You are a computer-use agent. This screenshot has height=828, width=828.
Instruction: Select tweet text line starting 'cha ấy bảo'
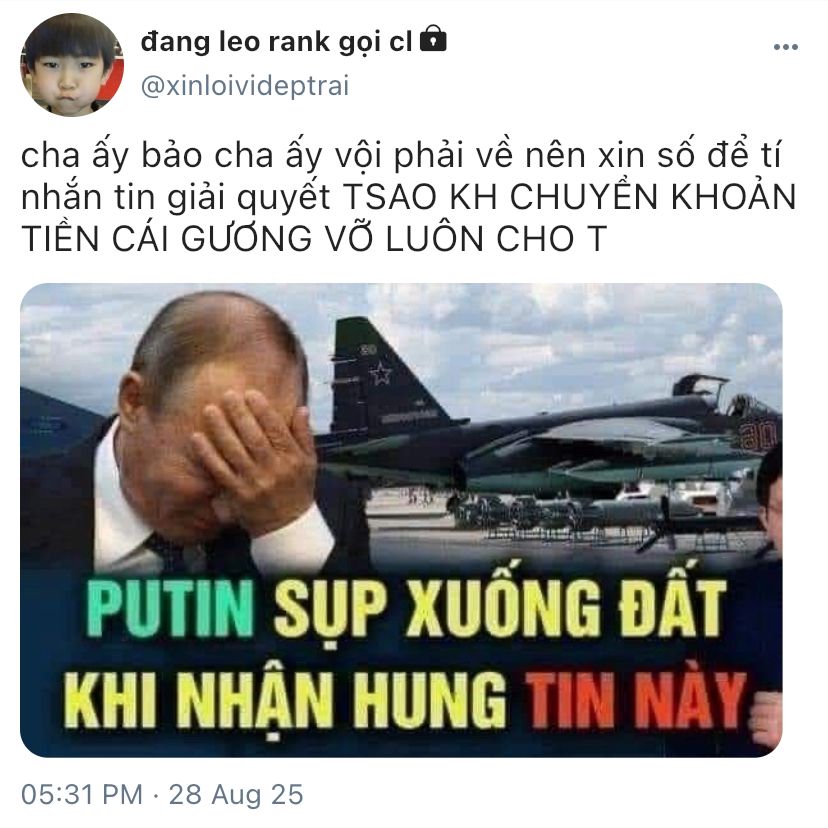400,155
